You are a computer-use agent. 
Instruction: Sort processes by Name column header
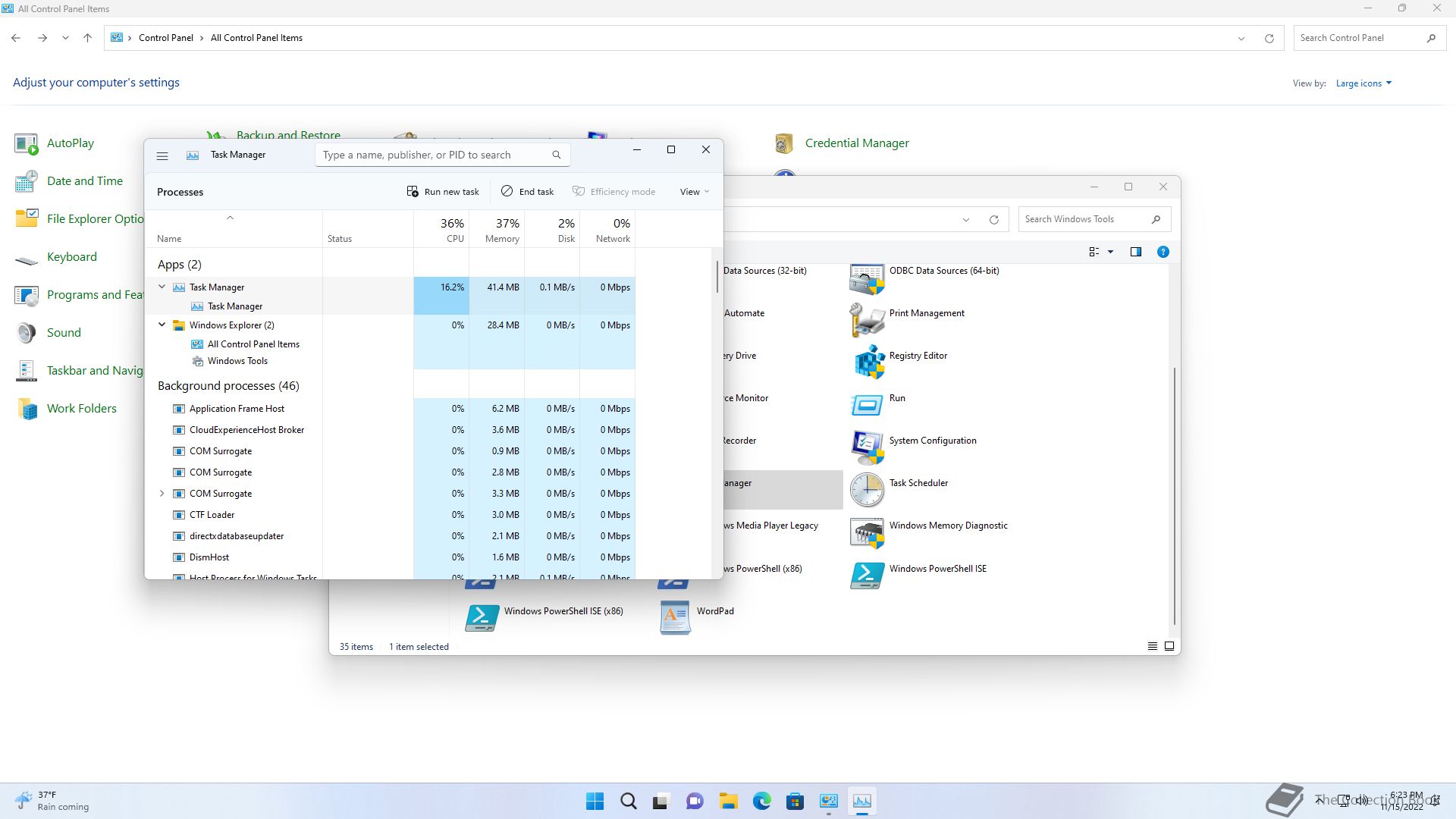coord(234,230)
